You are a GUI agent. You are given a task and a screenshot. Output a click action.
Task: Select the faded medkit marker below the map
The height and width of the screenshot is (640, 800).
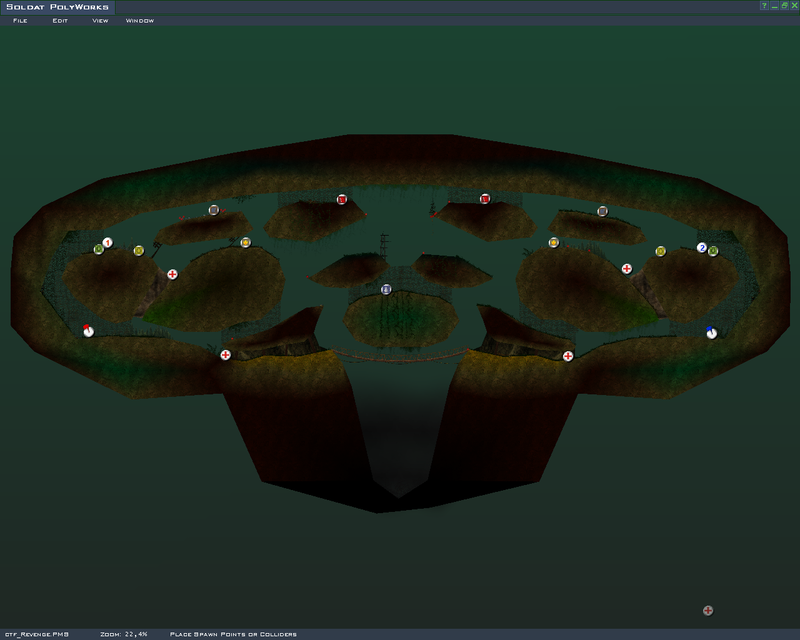pyautogui.click(x=708, y=610)
